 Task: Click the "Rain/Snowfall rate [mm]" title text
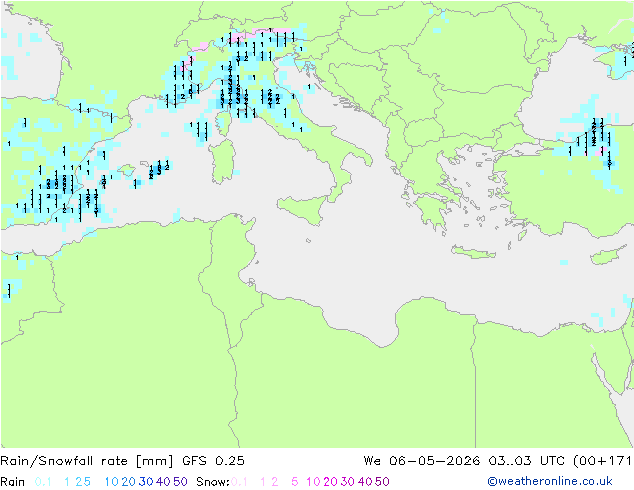pos(87,461)
